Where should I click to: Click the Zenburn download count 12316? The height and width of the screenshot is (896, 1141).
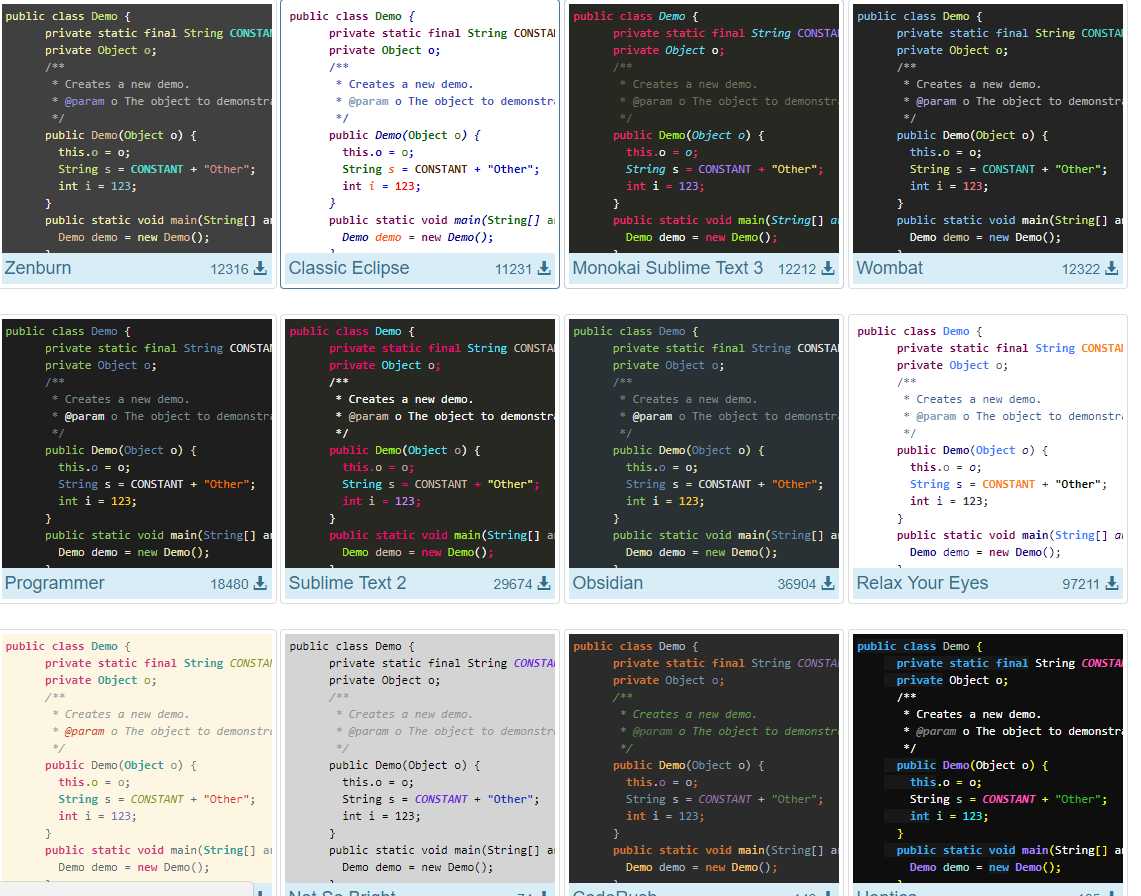[229, 269]
